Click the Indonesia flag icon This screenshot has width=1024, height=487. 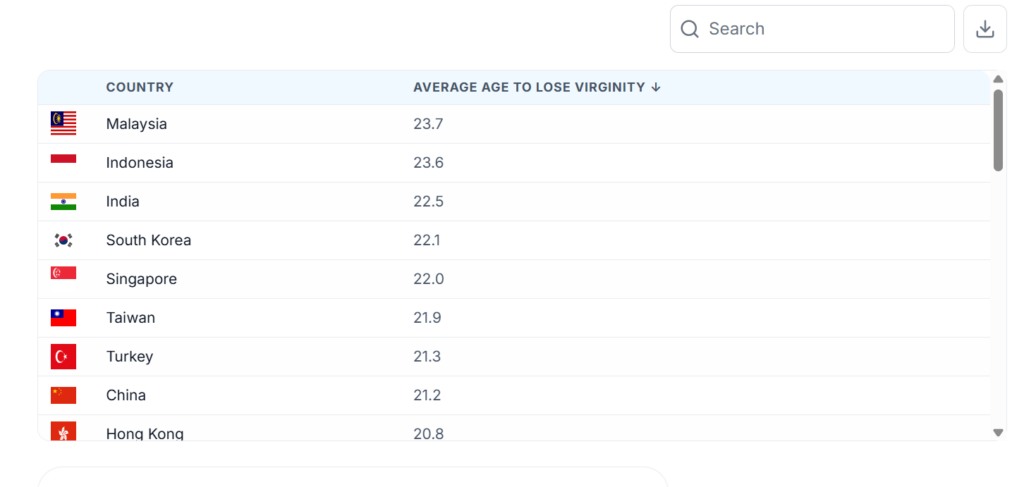(x=63, y=159)
